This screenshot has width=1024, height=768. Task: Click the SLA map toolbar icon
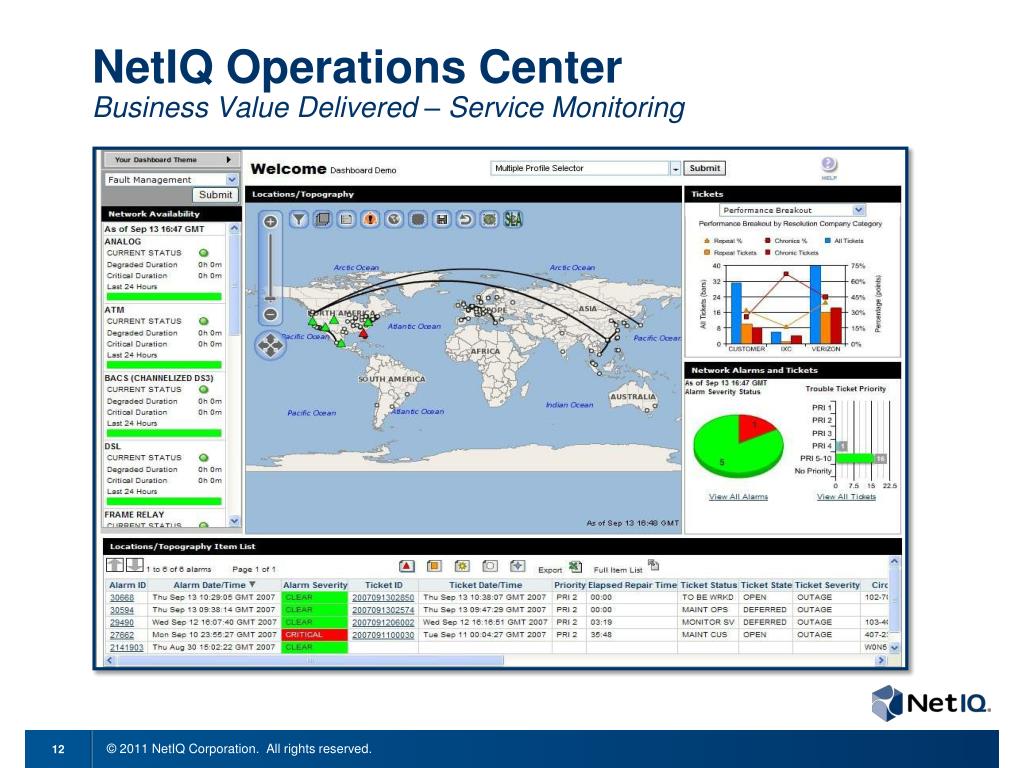513,219
